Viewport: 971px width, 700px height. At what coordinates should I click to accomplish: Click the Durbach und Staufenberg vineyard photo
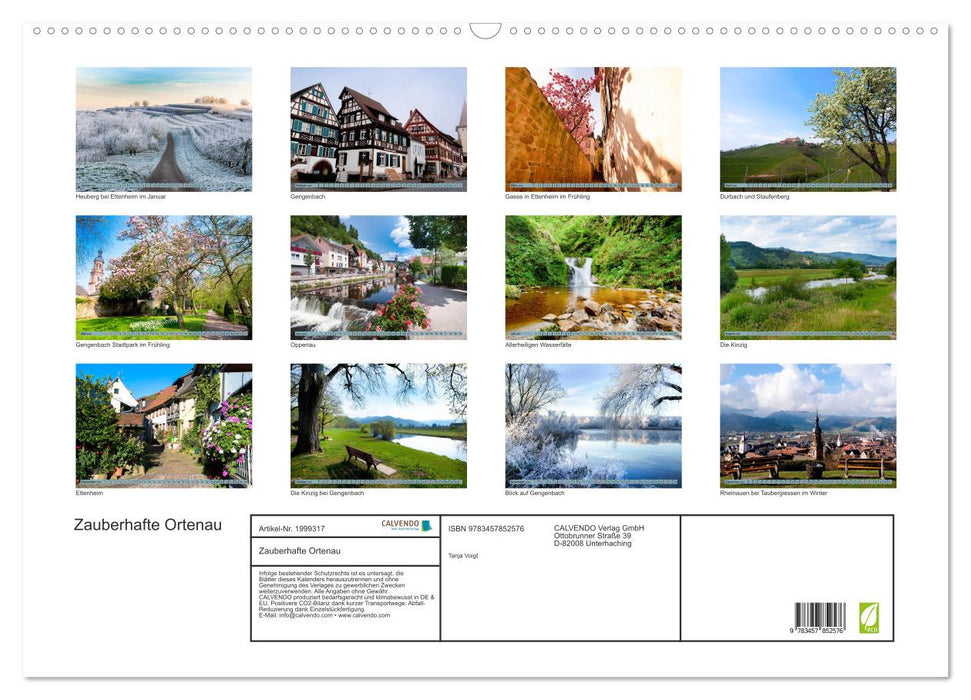tap(808, 129)
